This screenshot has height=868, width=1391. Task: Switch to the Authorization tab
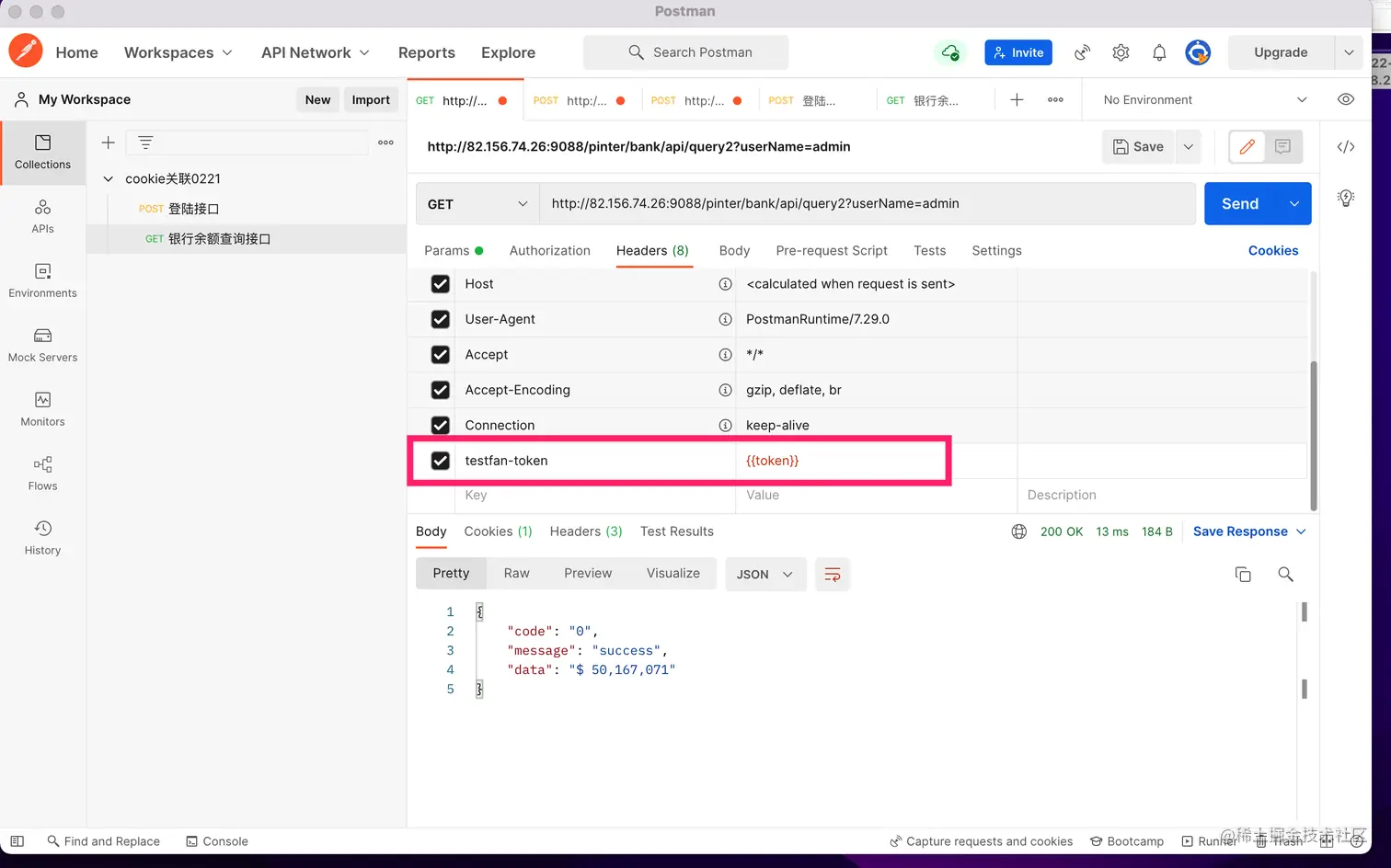tap(550, 250)
